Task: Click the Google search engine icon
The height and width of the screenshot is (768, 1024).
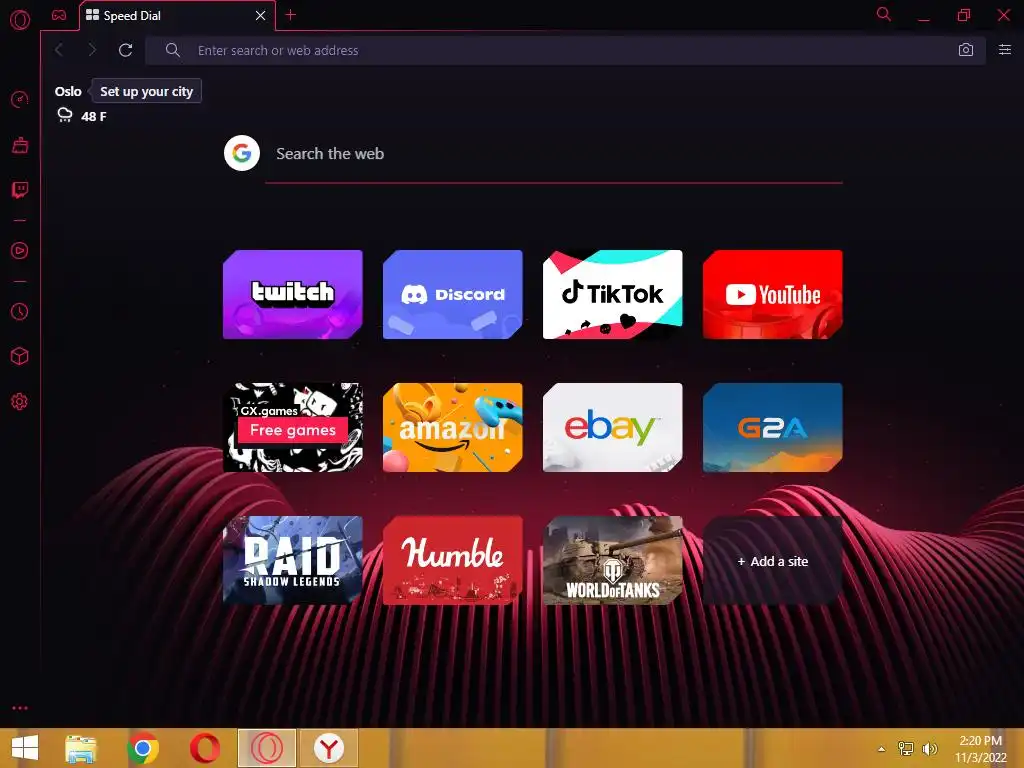Action: point(242,153)
